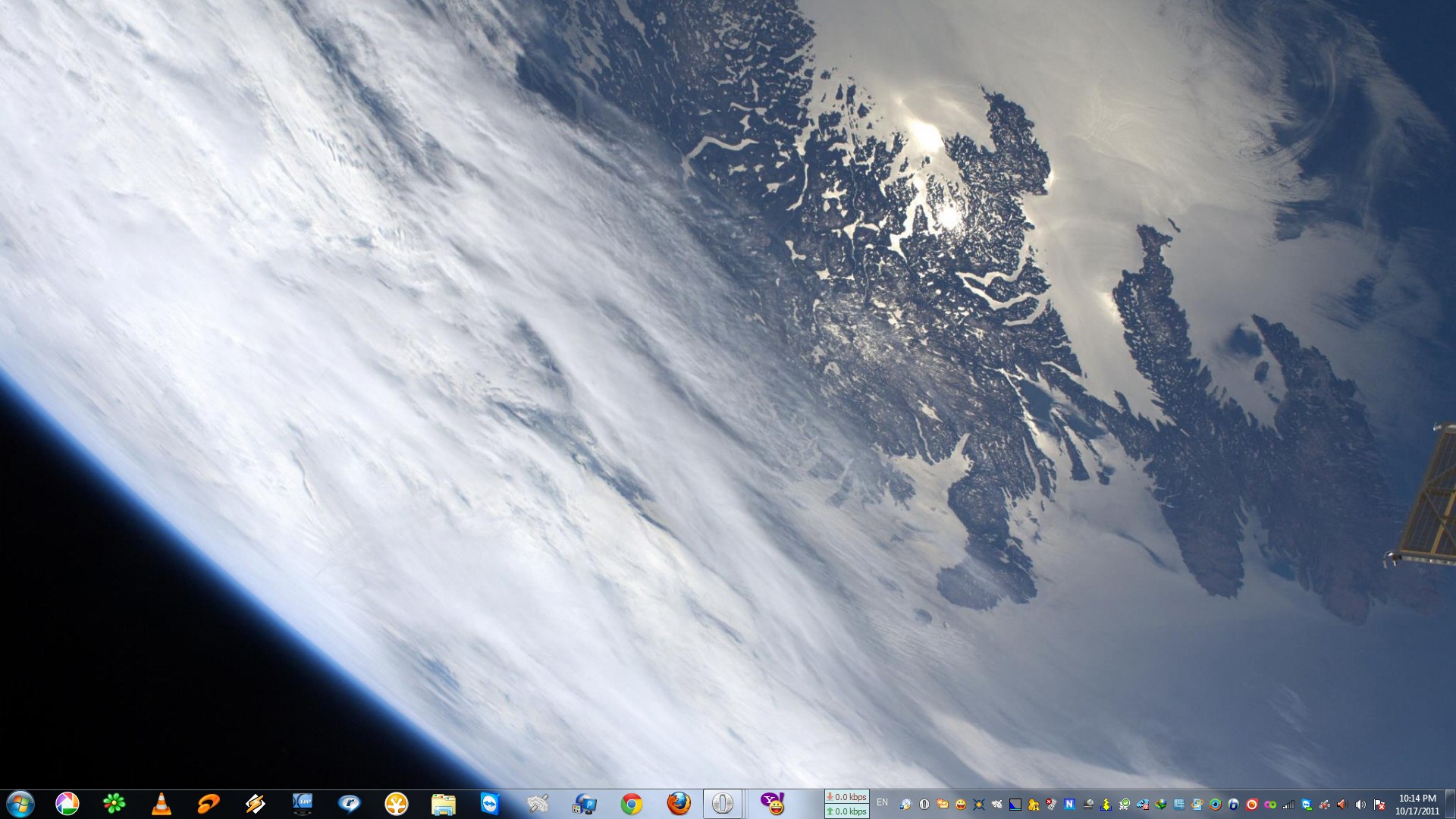Launch Google Chrome from the taskbar

click(632, 804)
